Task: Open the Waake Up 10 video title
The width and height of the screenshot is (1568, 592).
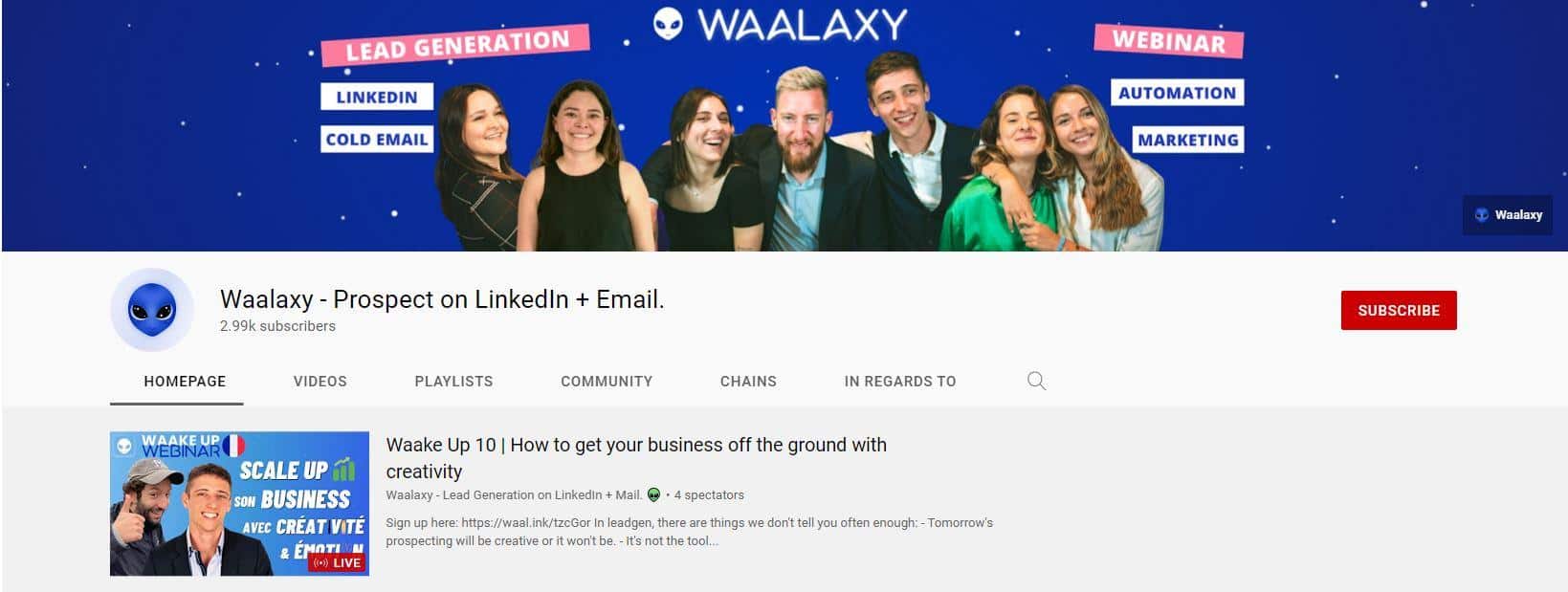Action: [x=636, y=457]
